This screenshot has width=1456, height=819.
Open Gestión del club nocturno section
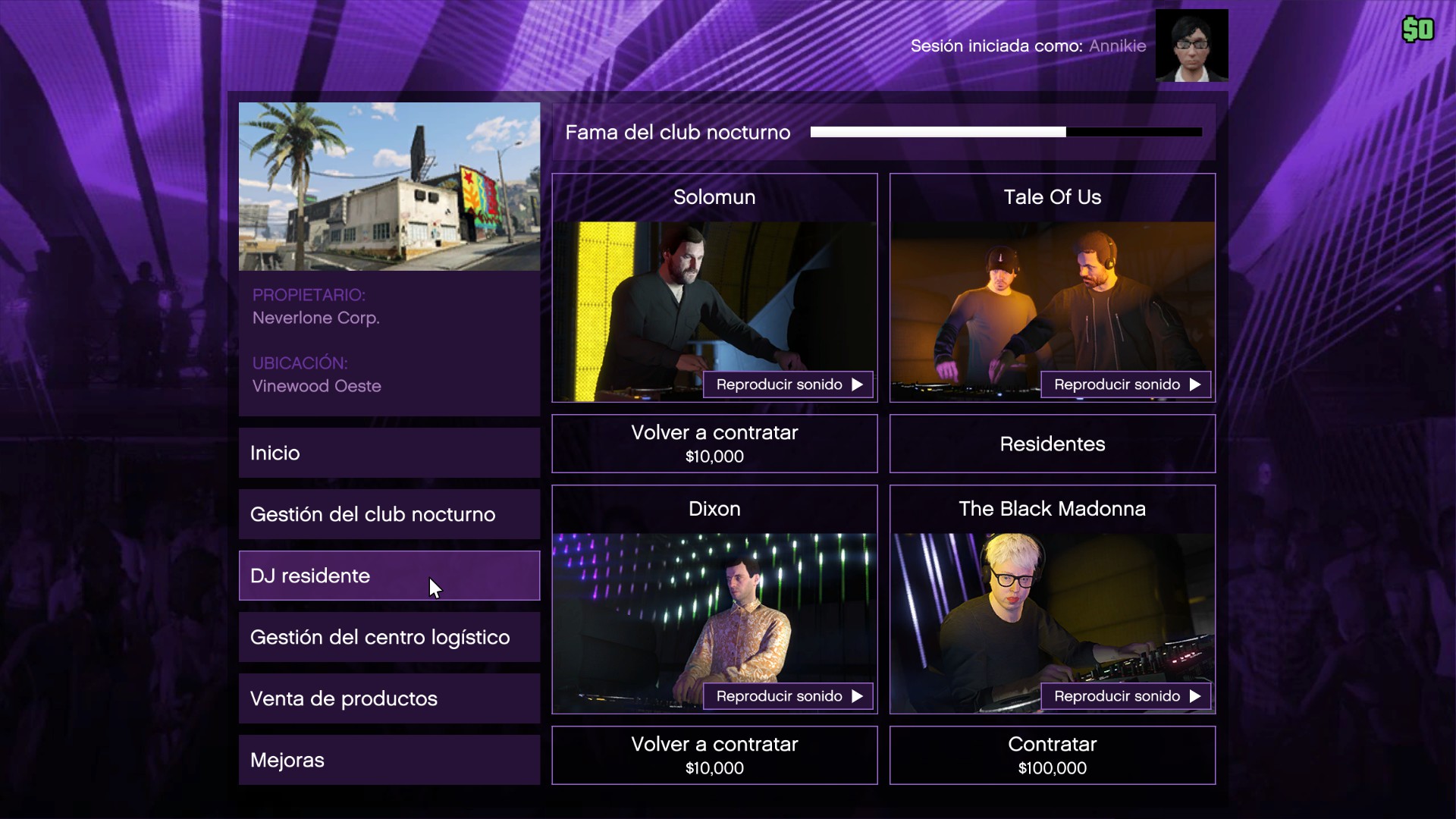point(390,514)
